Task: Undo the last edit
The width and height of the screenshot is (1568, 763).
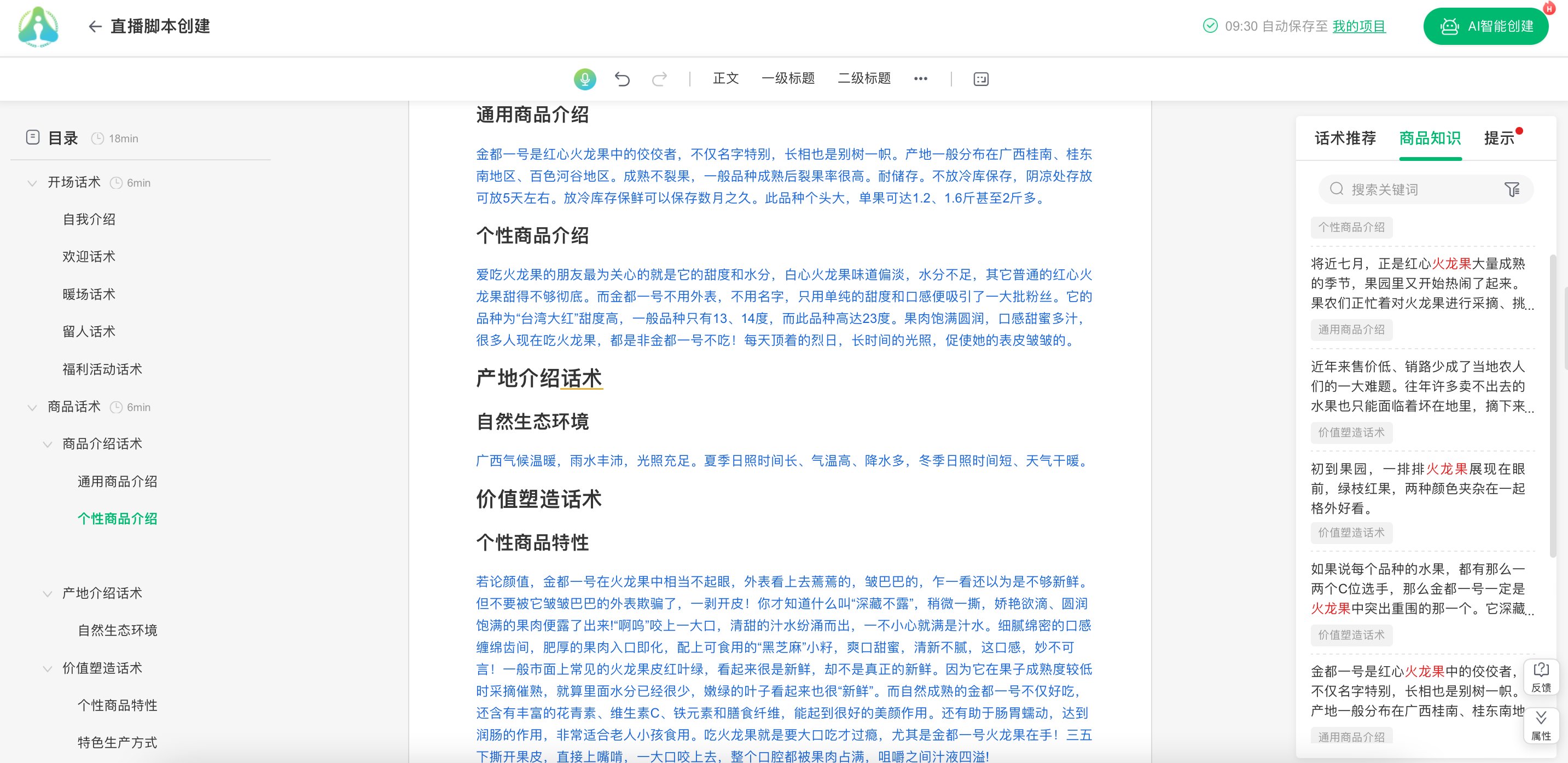Action: click(x=622, y=79)
